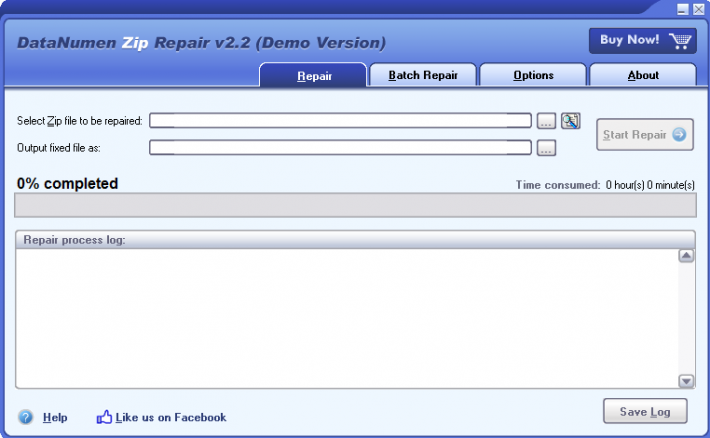Screen dimensions: 710x438
Task: Close the DataNumen Zip Repair window
Action: coord(699,9)
